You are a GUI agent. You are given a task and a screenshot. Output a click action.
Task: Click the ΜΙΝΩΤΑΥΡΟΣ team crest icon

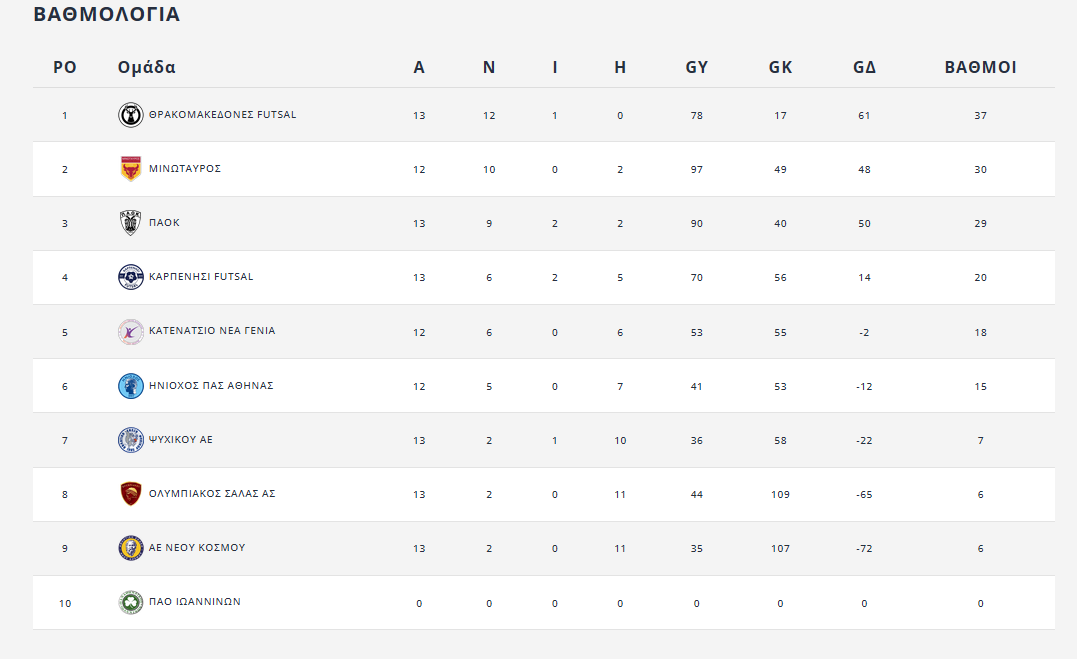click(130, 169)
